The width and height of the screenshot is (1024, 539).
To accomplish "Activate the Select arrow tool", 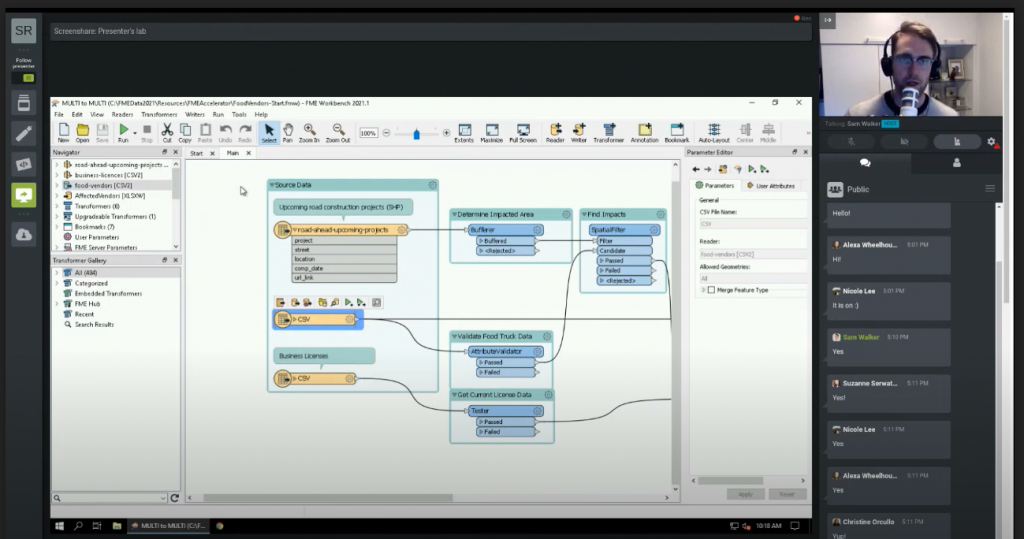I will click(268, 133).
